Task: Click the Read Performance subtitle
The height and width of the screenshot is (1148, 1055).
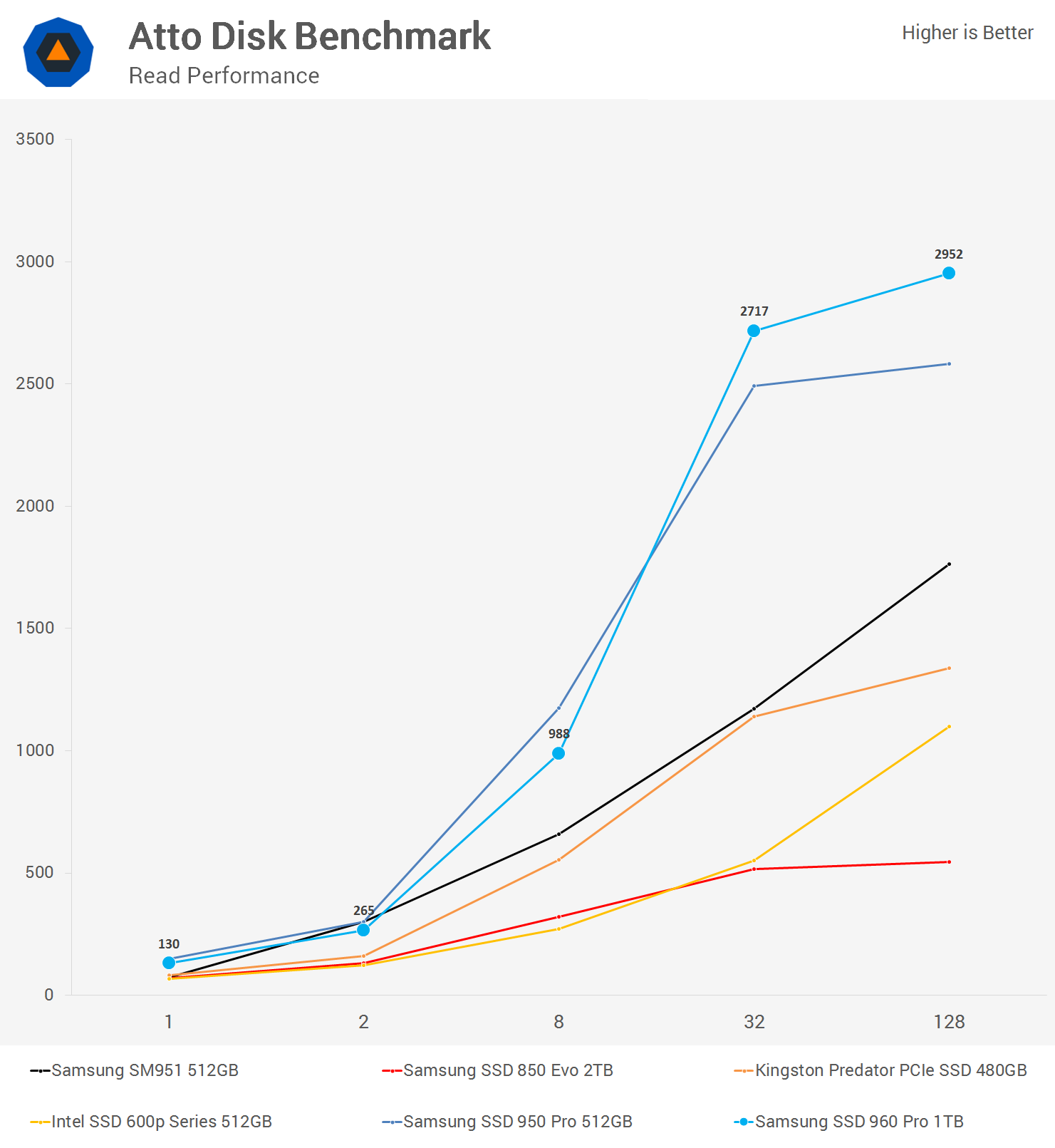Action: tap(224, 76)
